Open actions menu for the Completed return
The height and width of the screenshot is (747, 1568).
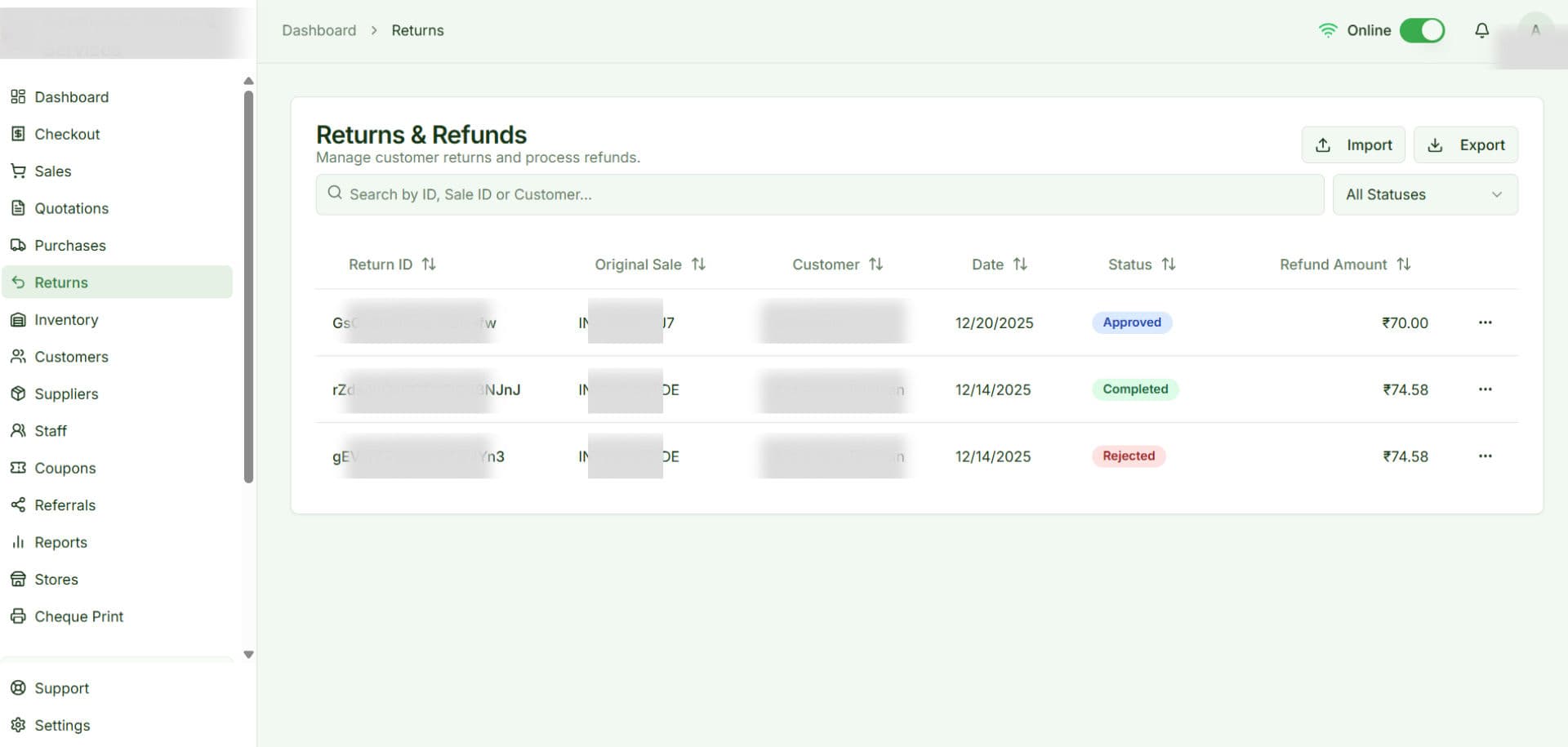(1485, 389)
